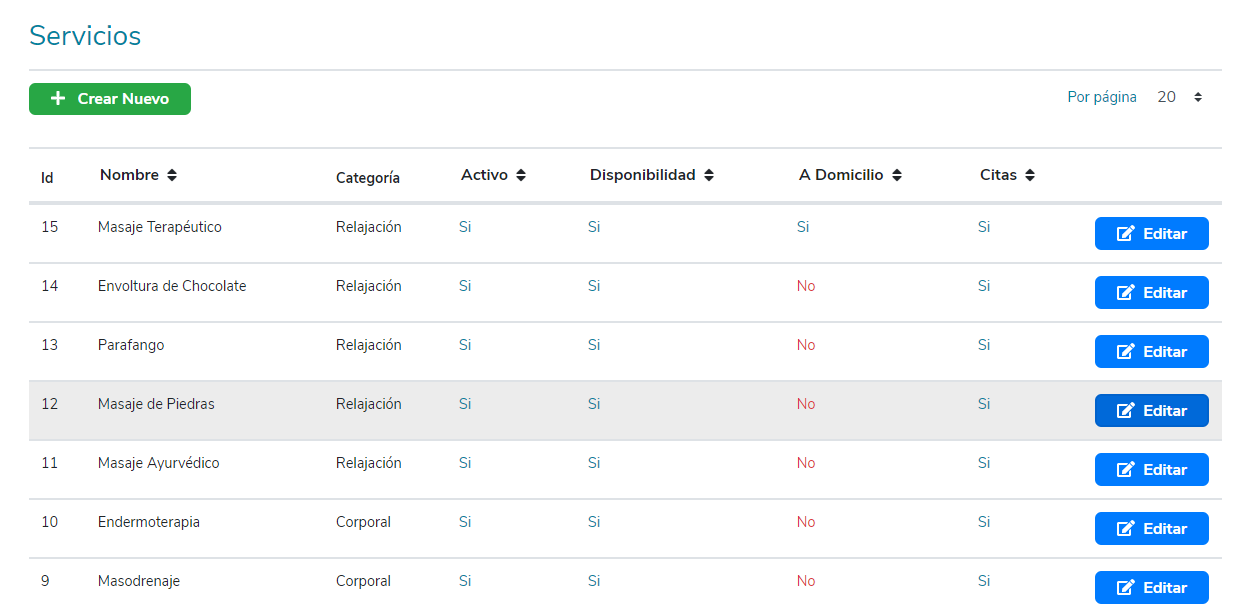Image resolution: width=1257 pixels, height=616 pixels.
Task: Click the Id column header
Action: (x=47, y=178)
